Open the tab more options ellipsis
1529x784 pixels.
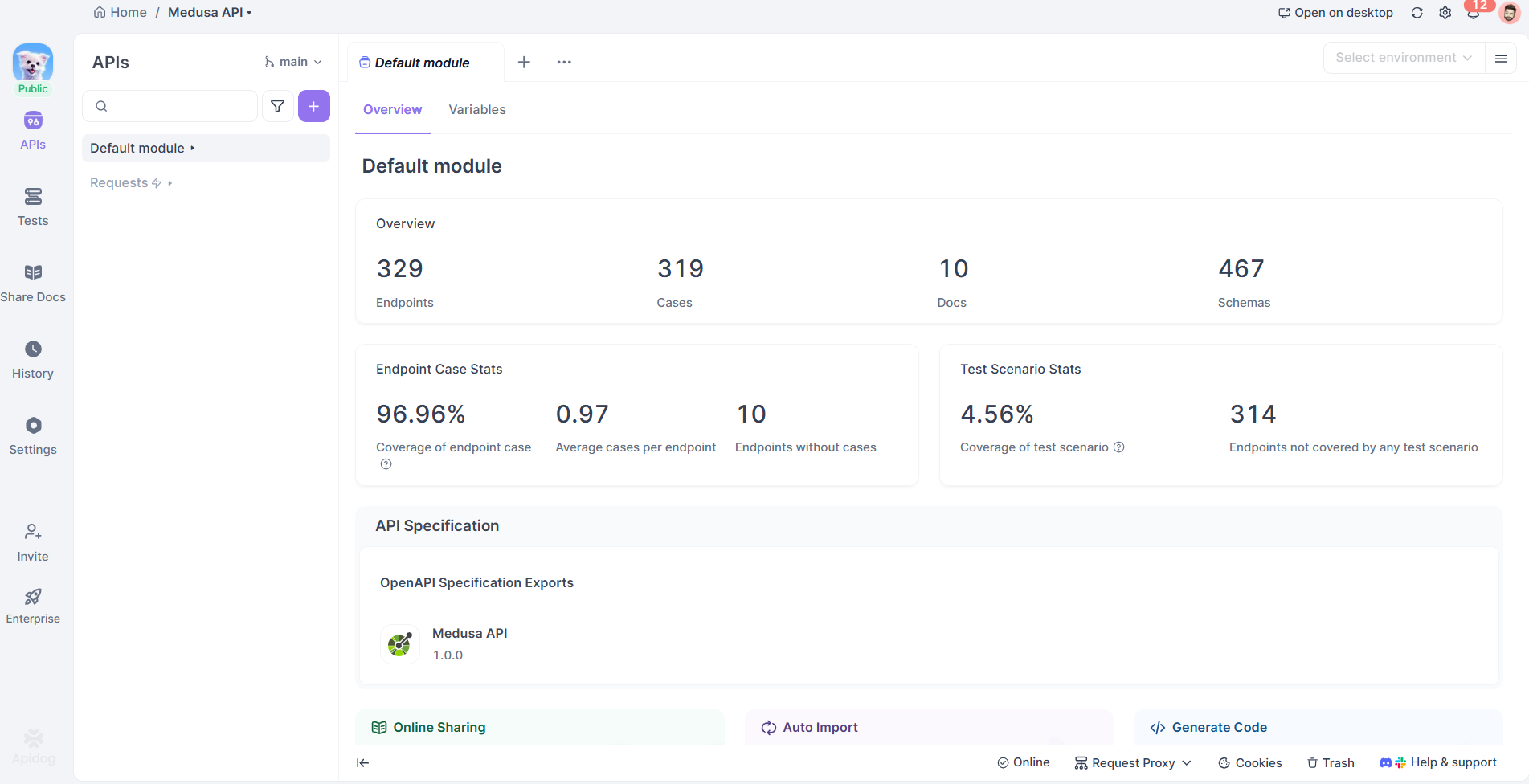[564, 62]
